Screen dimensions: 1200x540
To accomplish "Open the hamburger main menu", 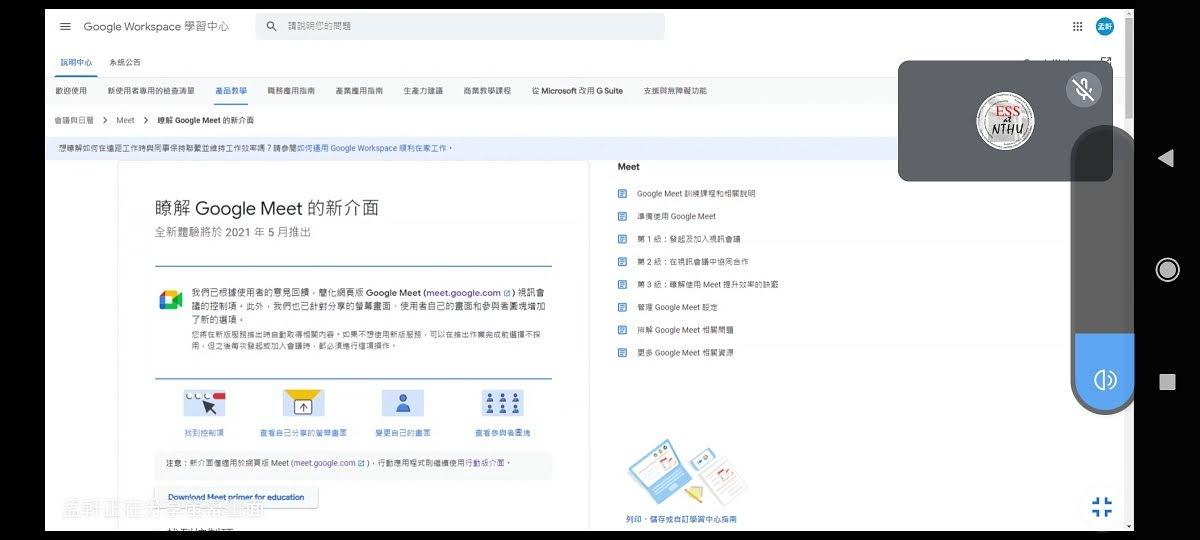I will click(65, 26).
